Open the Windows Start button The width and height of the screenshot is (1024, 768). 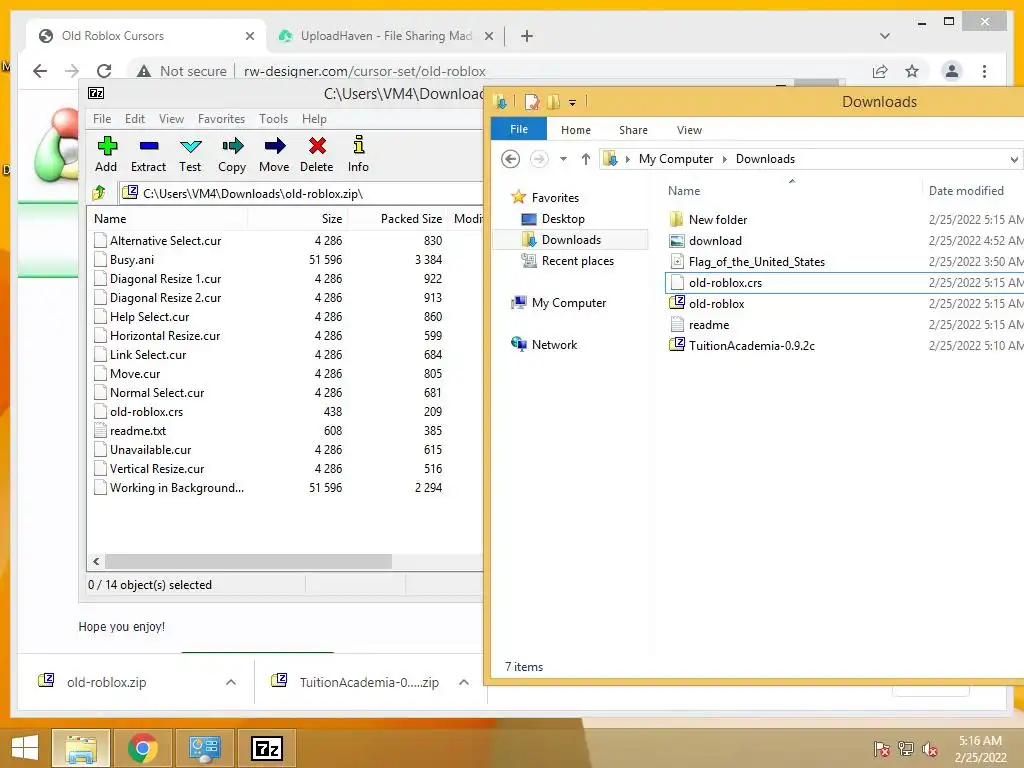(x=25, y=748)
